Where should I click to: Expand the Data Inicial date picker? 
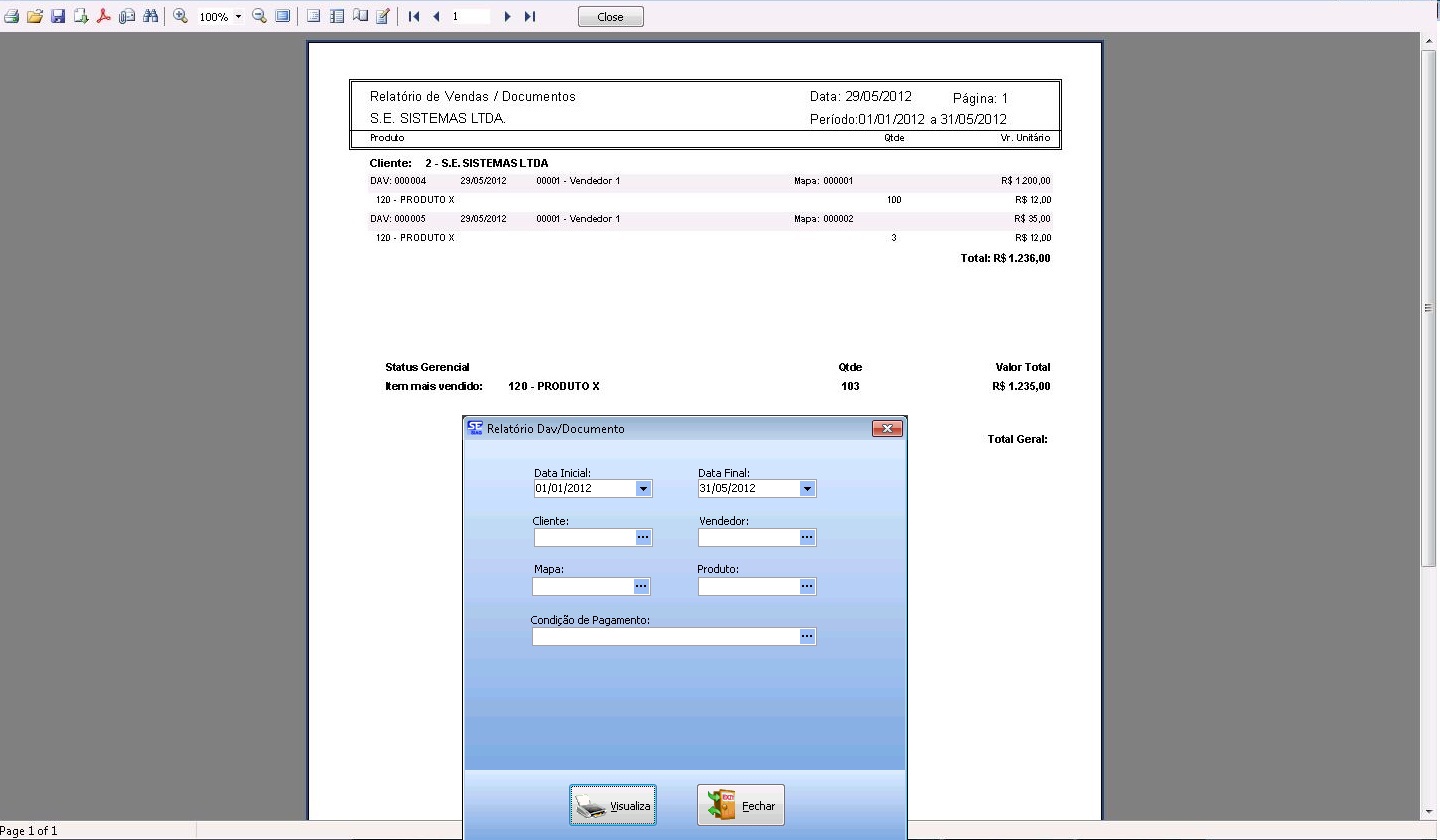tap(643, 489)
